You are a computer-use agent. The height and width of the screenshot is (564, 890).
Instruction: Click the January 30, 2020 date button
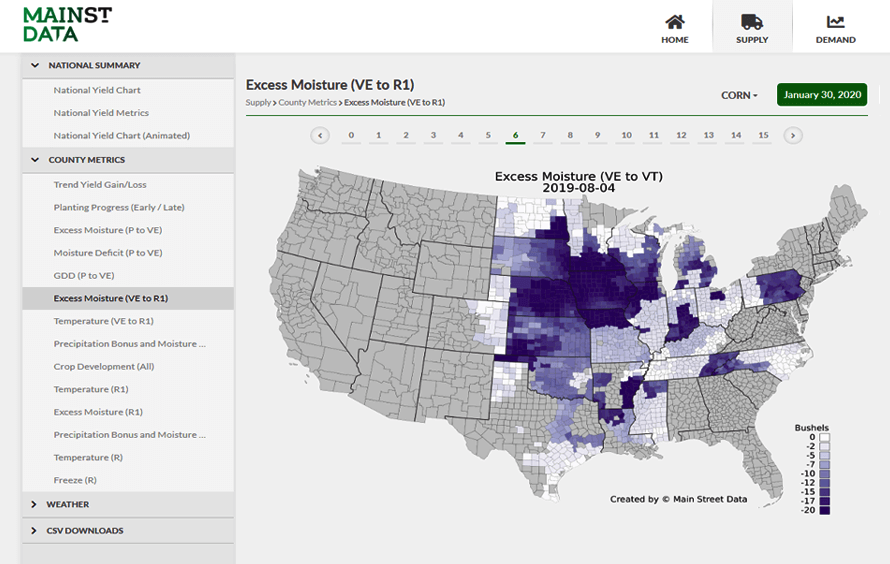(821, 95)
